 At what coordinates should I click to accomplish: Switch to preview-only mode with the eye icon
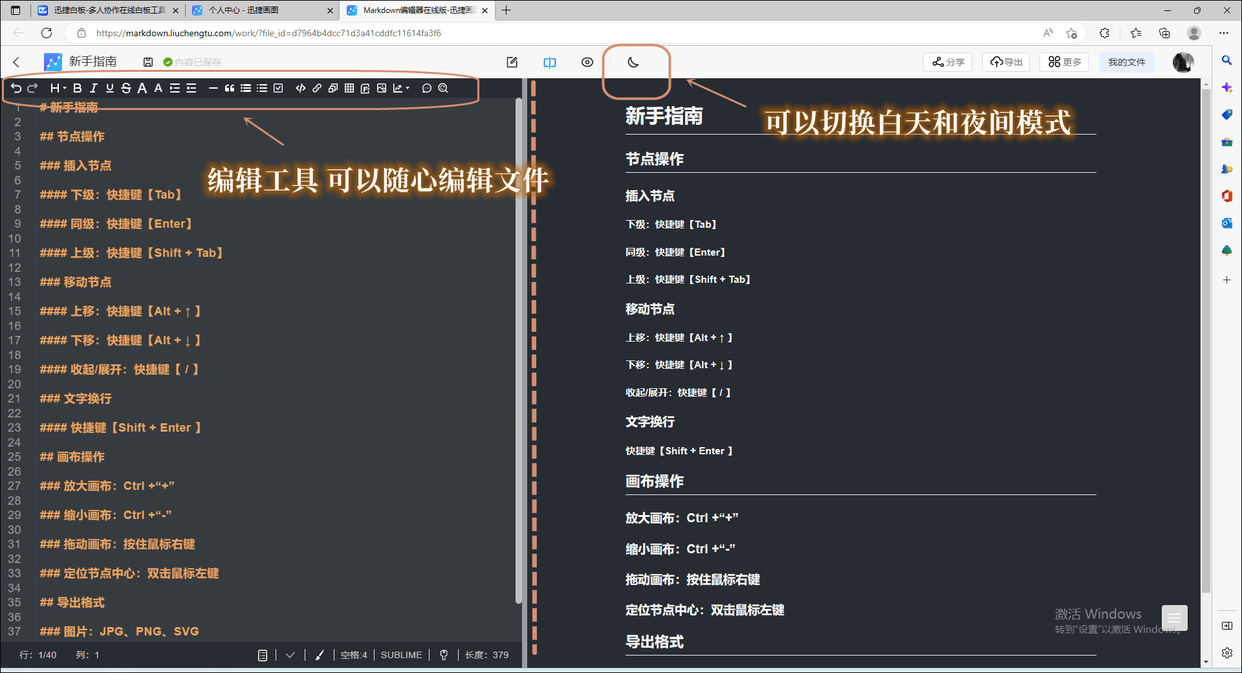(x=587, y=62)
